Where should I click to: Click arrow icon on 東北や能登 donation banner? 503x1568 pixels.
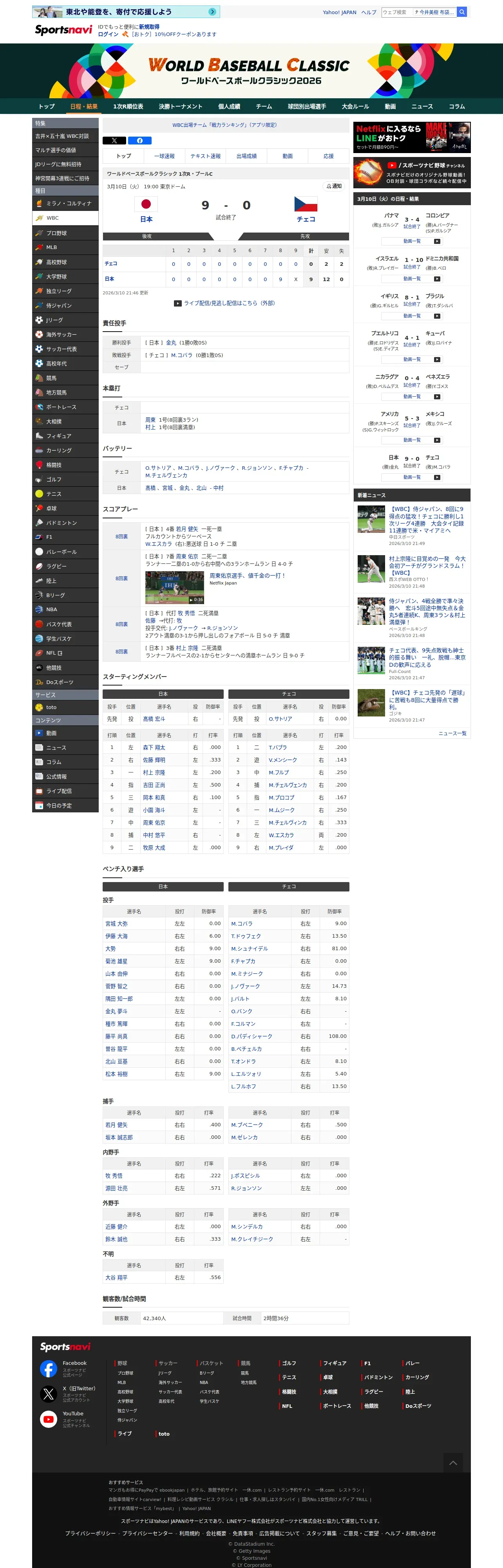click(x=212, y=12)
